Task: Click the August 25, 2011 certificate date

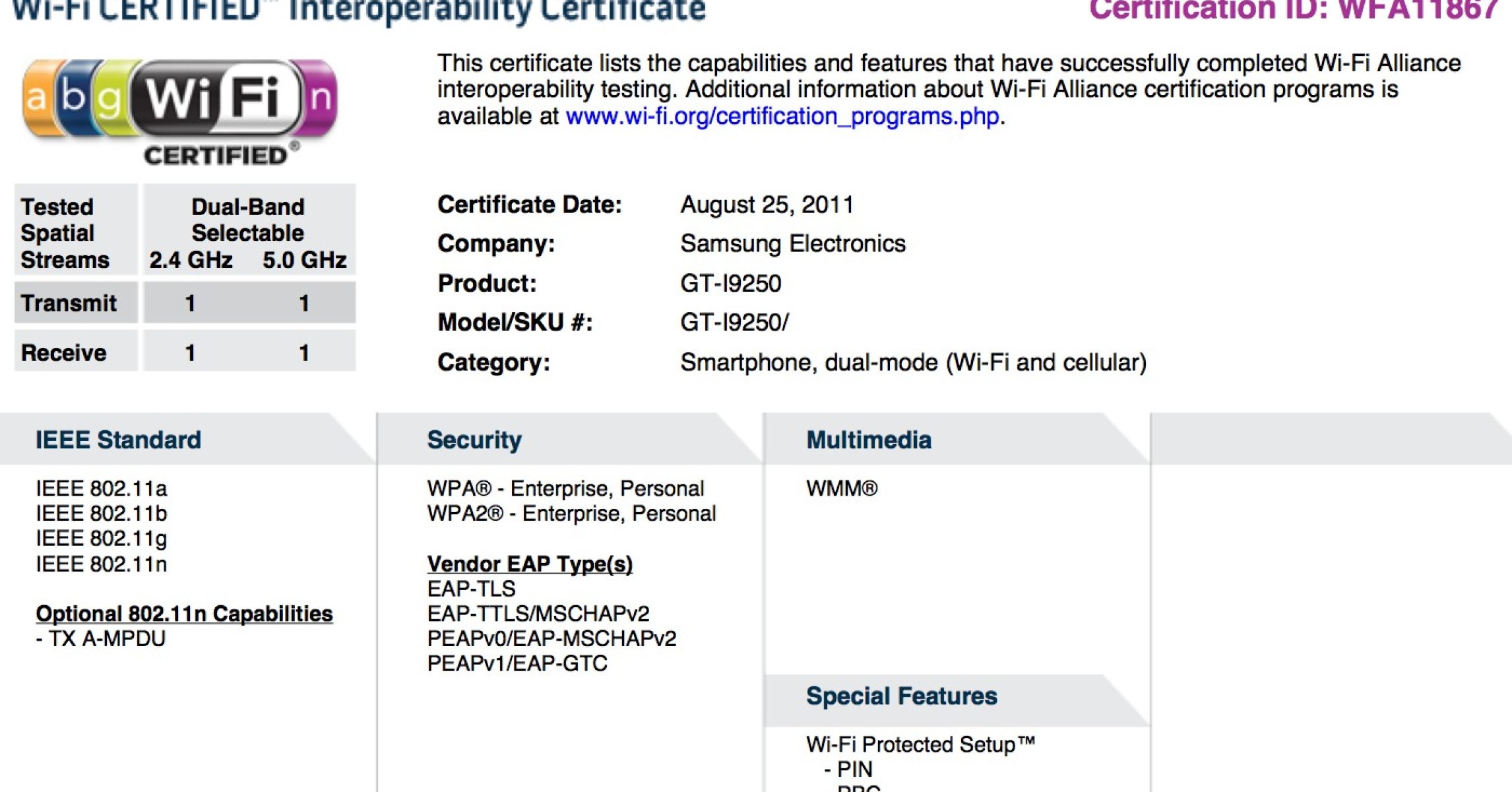Action: [767, 205]
